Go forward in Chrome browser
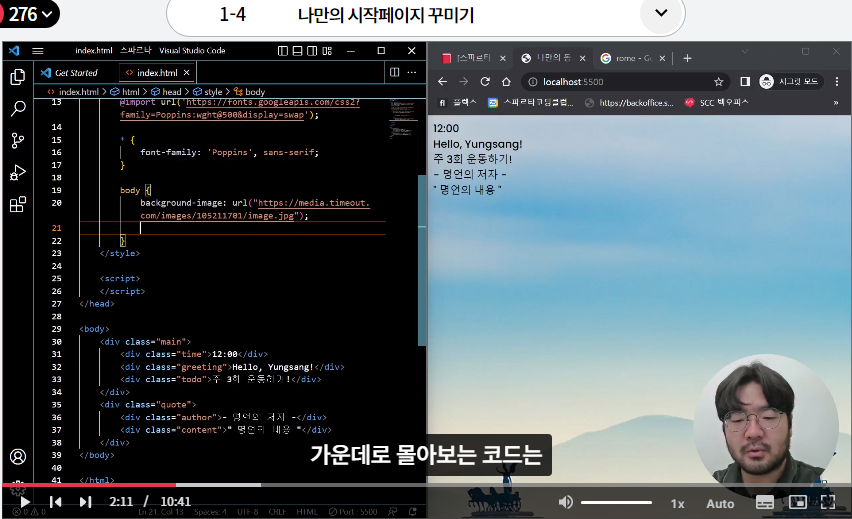Screen dimensions: 852x519 463,82
